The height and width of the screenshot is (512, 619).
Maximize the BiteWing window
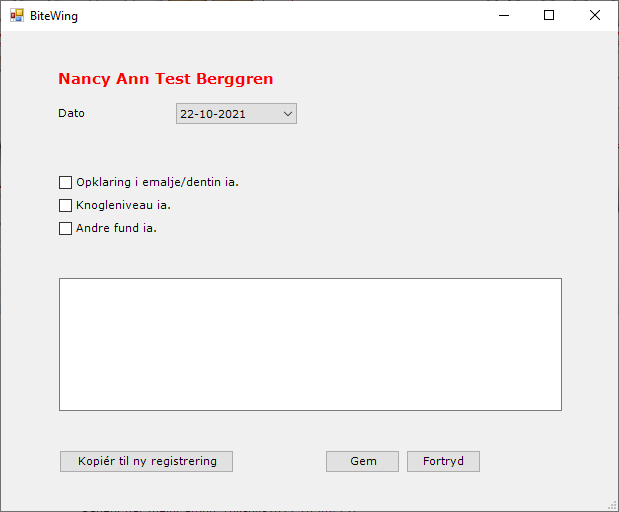click(x=548, y=16)
